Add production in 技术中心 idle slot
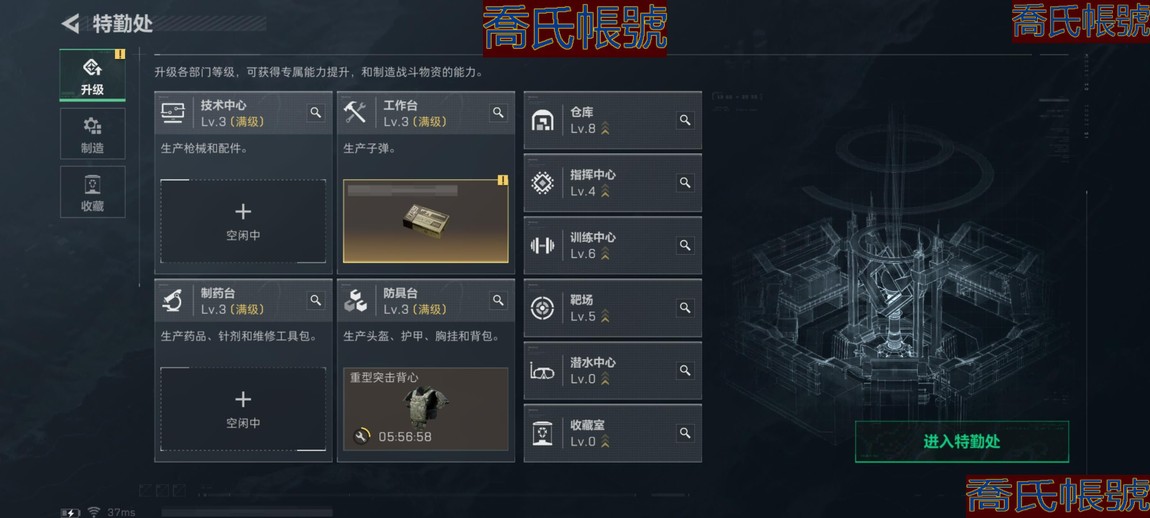This screenshot has height=518, width=1150. pyautogui.click(x=243, y=221)
